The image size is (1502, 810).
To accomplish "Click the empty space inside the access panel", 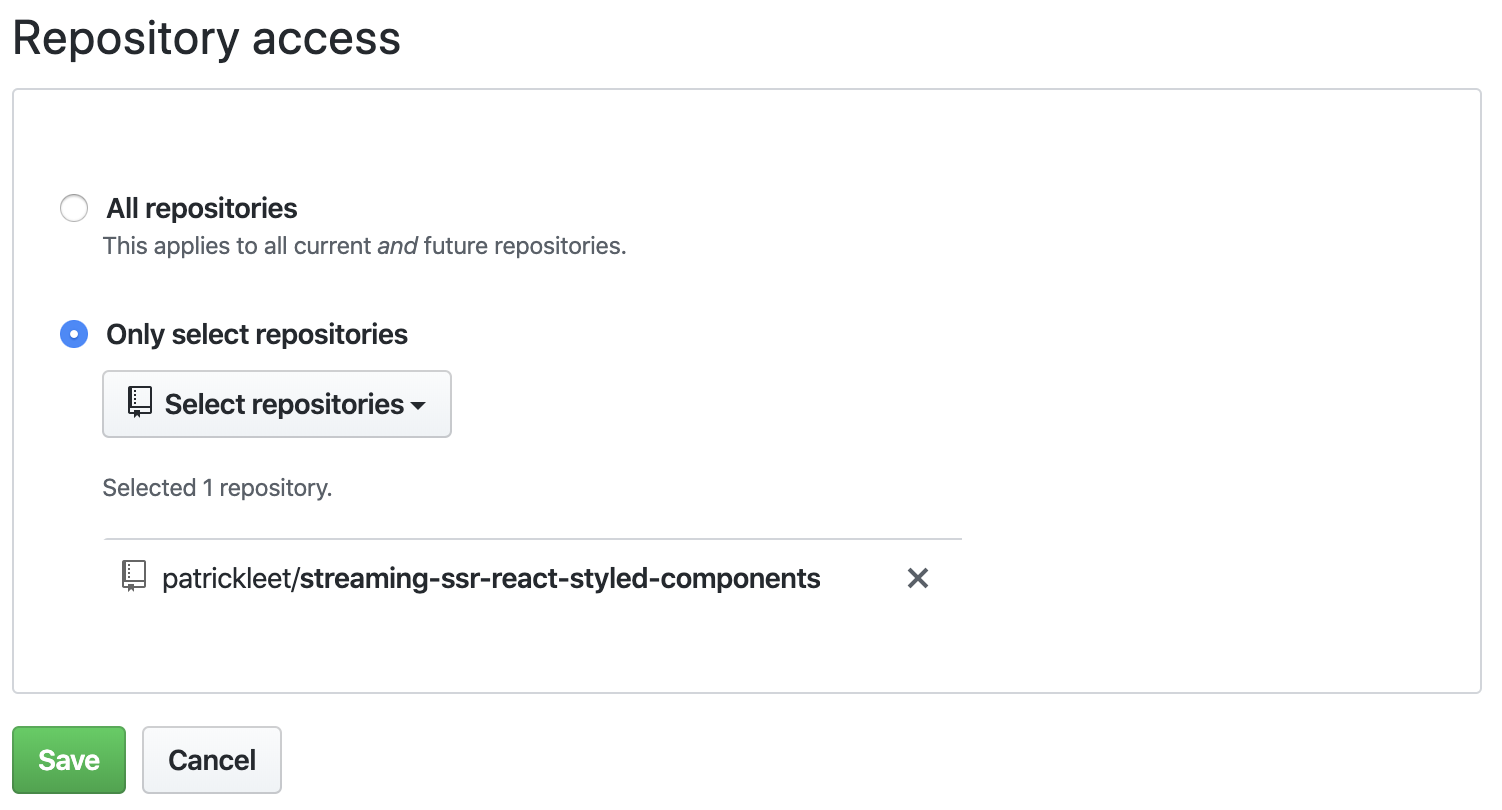I will point(1200,400).
